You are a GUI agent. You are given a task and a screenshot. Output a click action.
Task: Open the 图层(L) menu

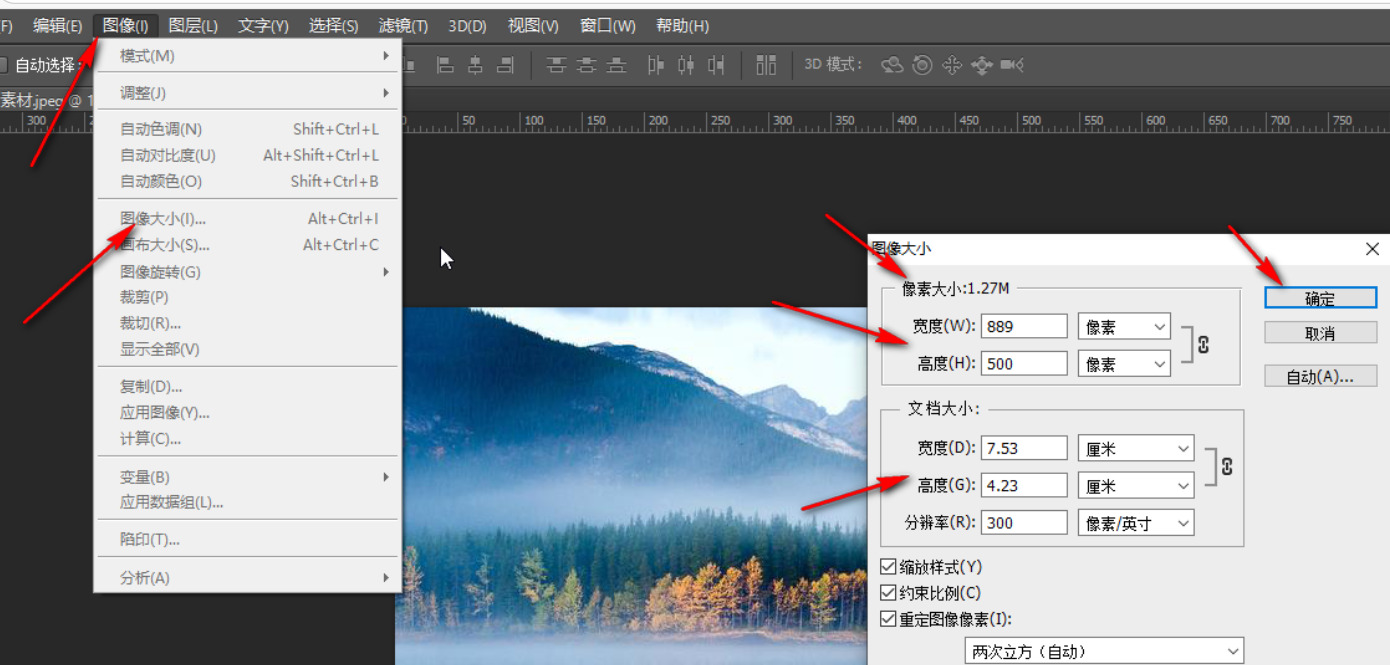click(x=193, y=26)
